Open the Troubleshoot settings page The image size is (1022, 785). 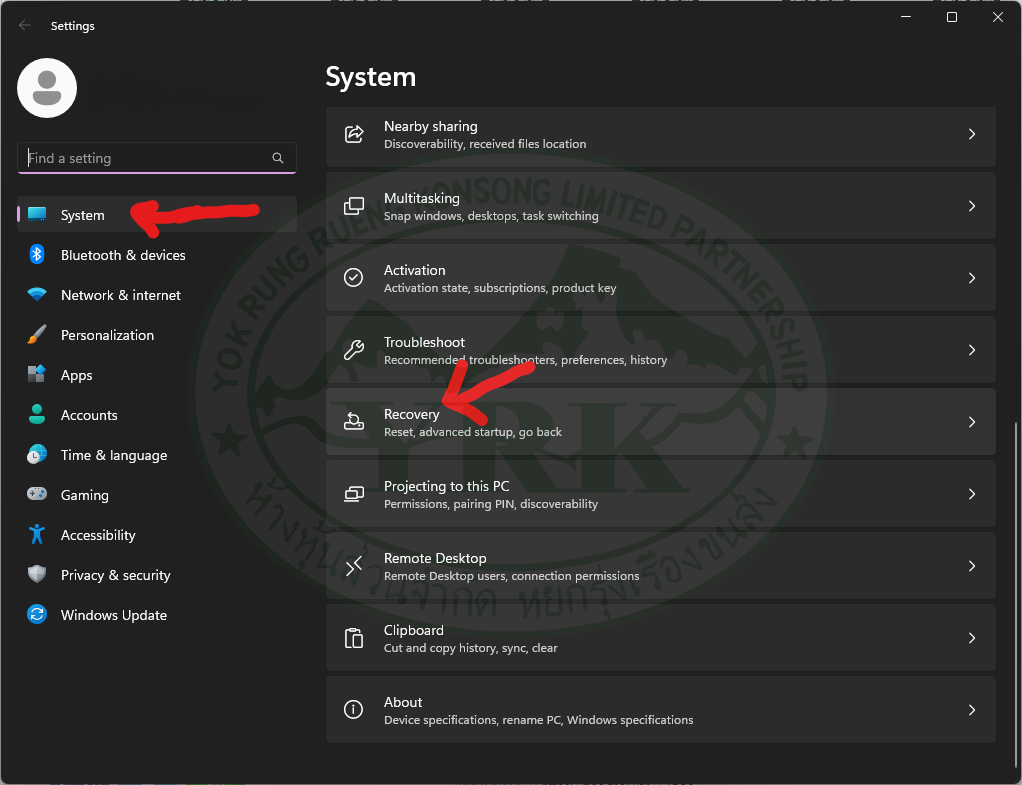(x=661, y=350)
